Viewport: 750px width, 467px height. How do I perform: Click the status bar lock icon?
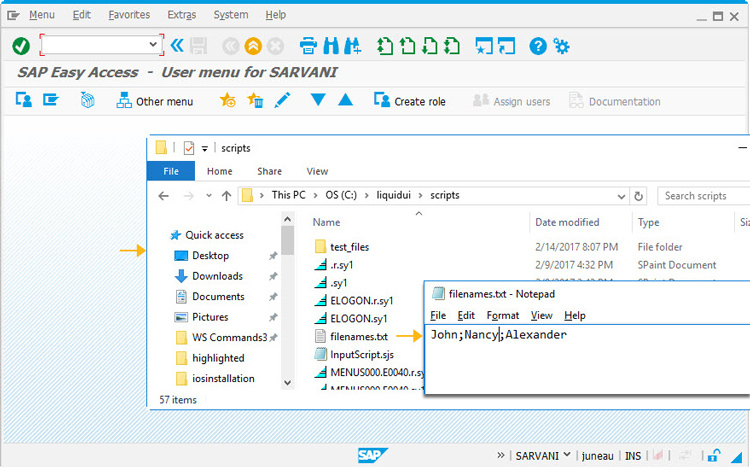[x=714, y=455]
